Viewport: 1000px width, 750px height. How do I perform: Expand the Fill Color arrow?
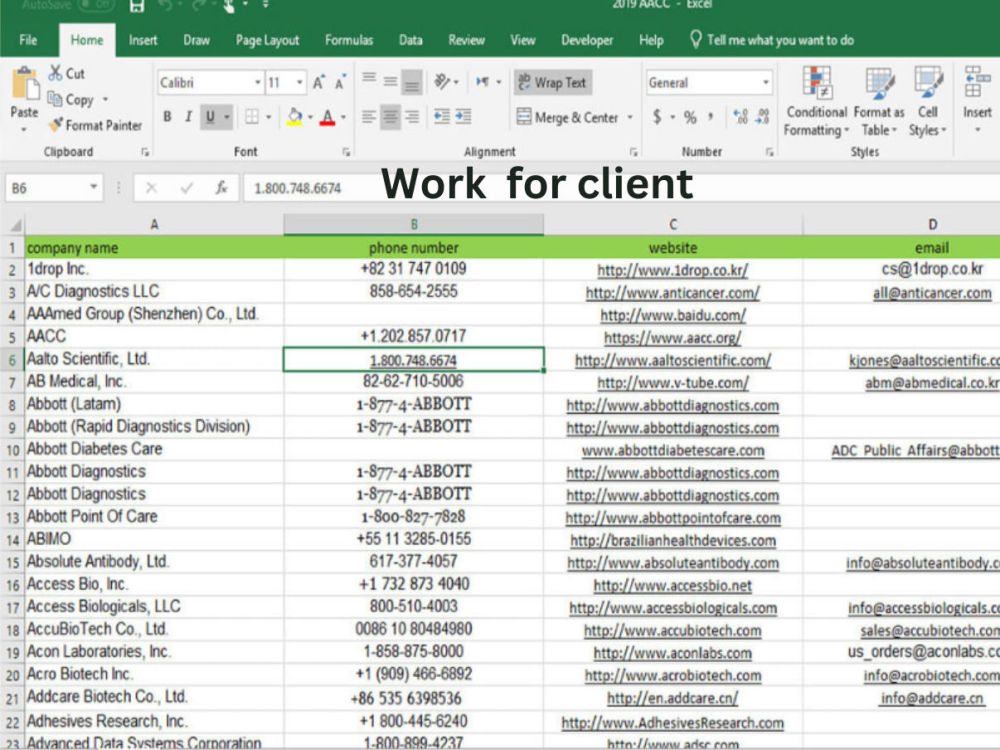point(310,117)
